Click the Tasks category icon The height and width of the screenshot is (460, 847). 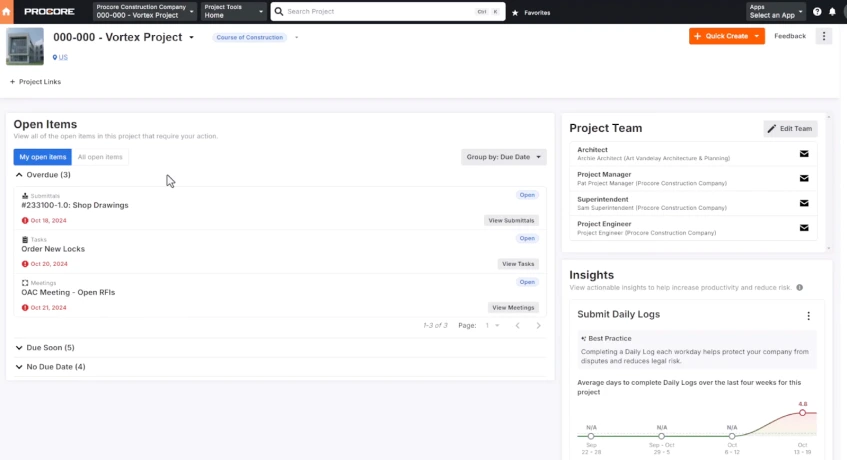click(x=25, y=239)
